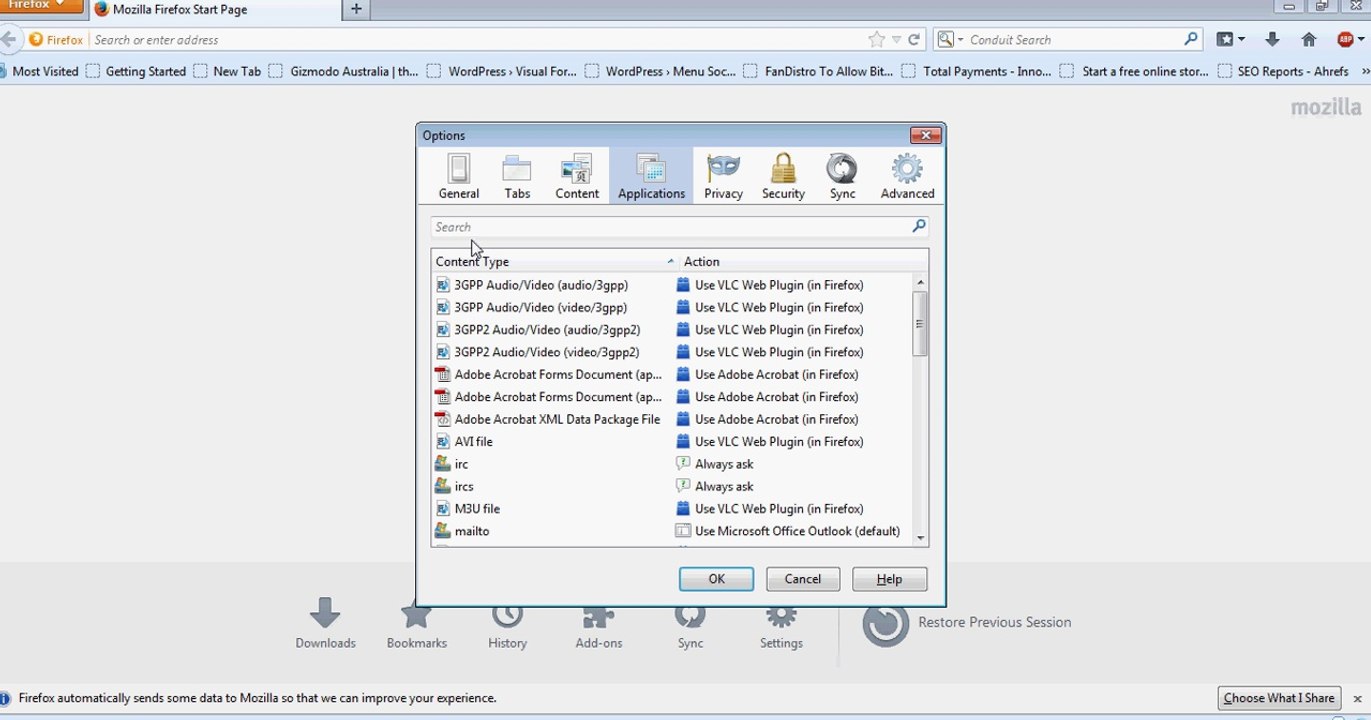Click Restore Previous Session

click(x=966, y=622)
